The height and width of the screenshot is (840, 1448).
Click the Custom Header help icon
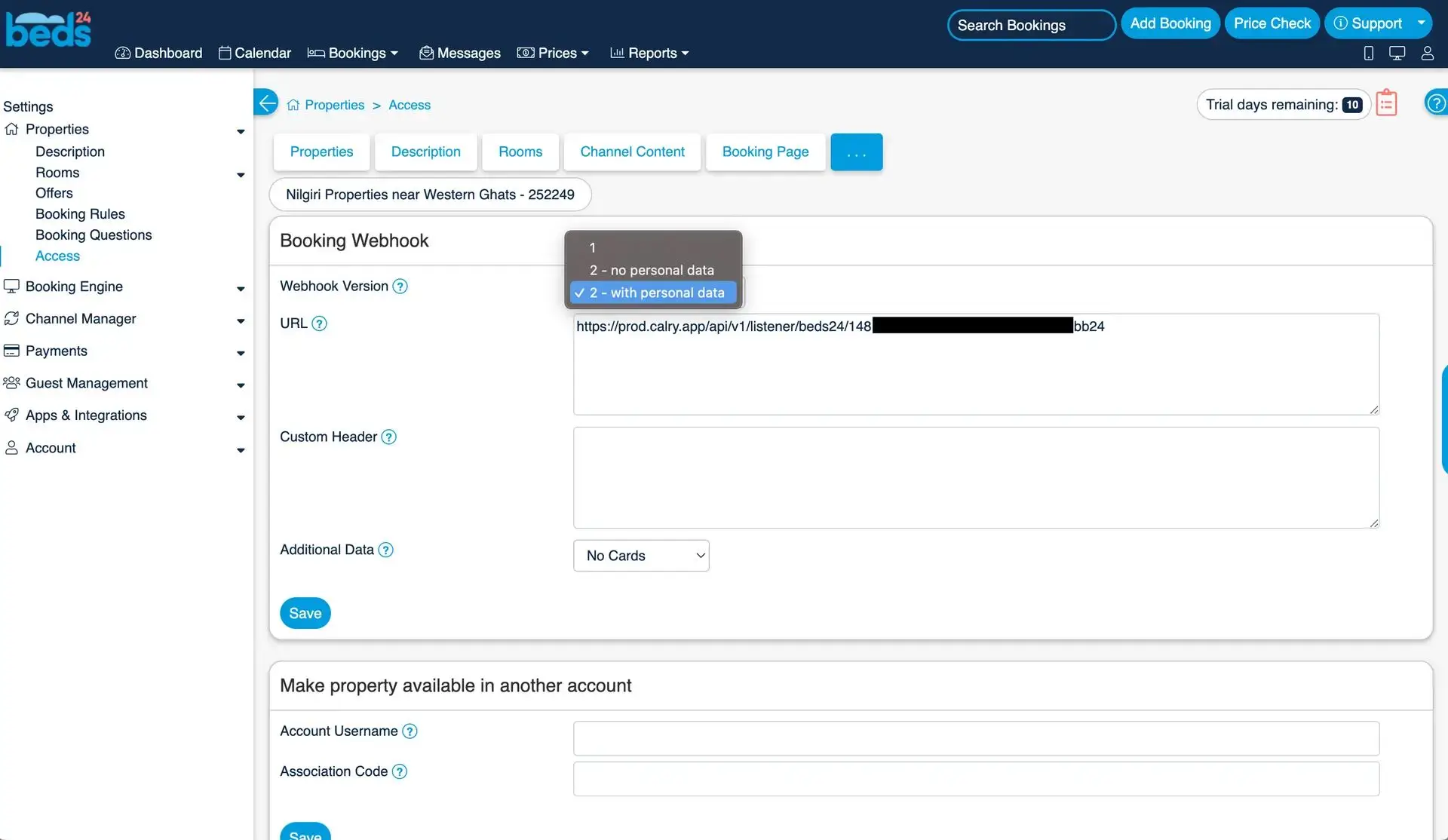(389, 437)
